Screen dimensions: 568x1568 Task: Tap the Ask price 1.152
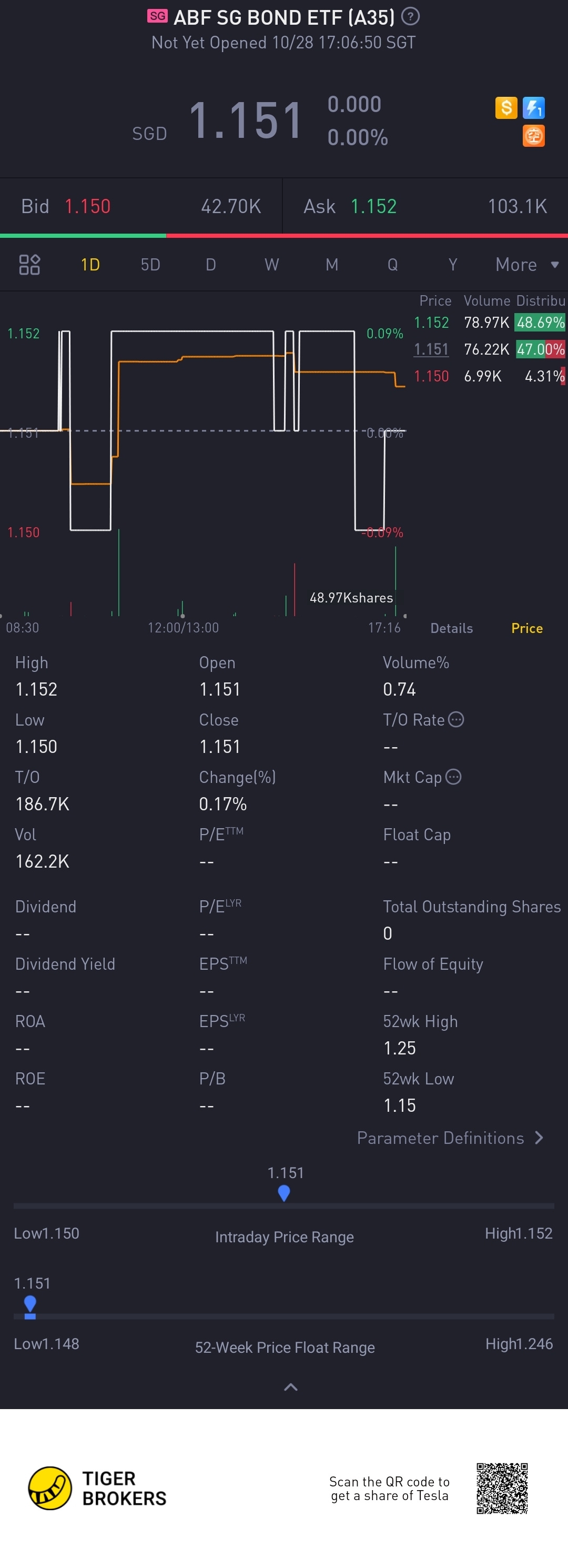pyautogui.click(x=373, y=206)
